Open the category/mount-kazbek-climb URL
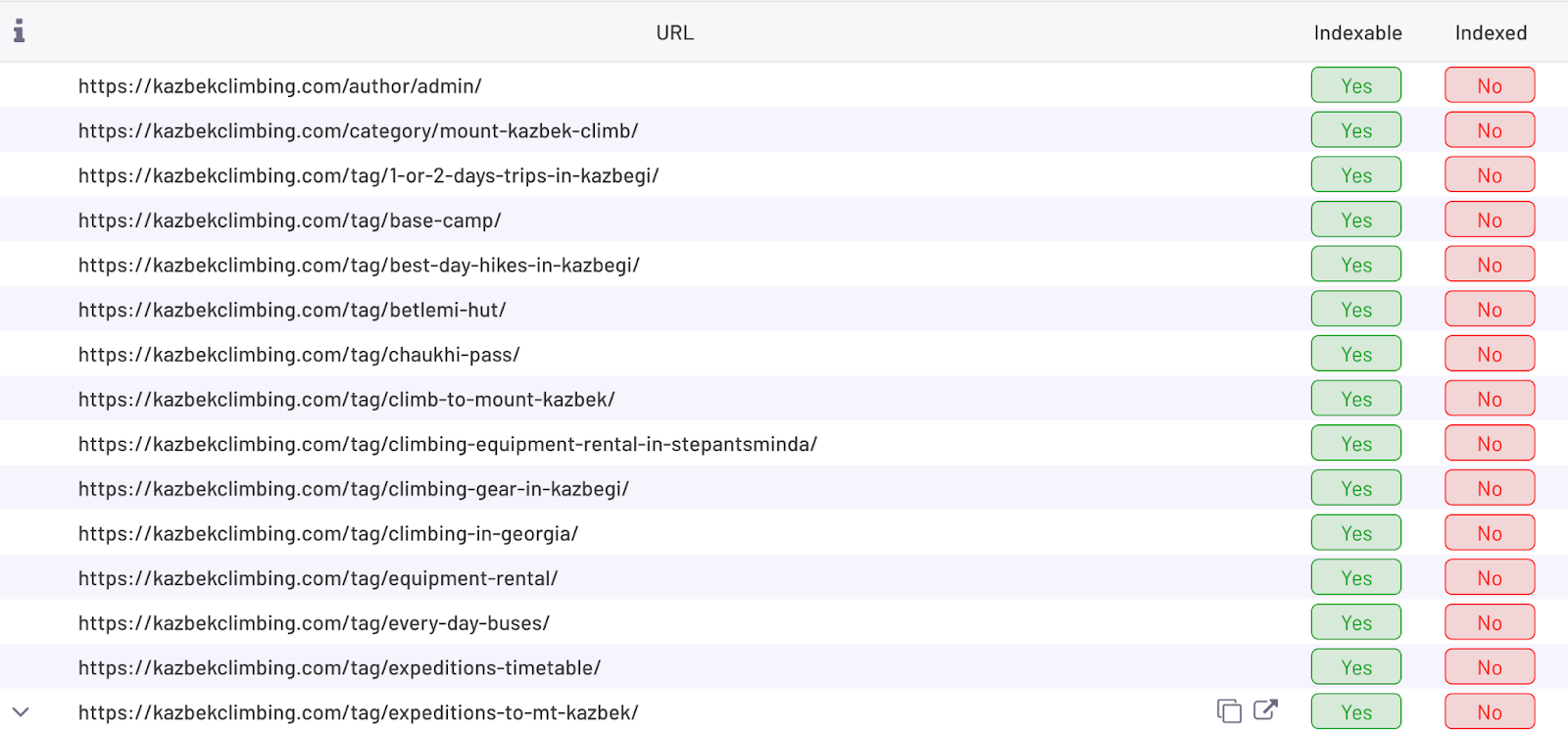 (x=358, y=131)
